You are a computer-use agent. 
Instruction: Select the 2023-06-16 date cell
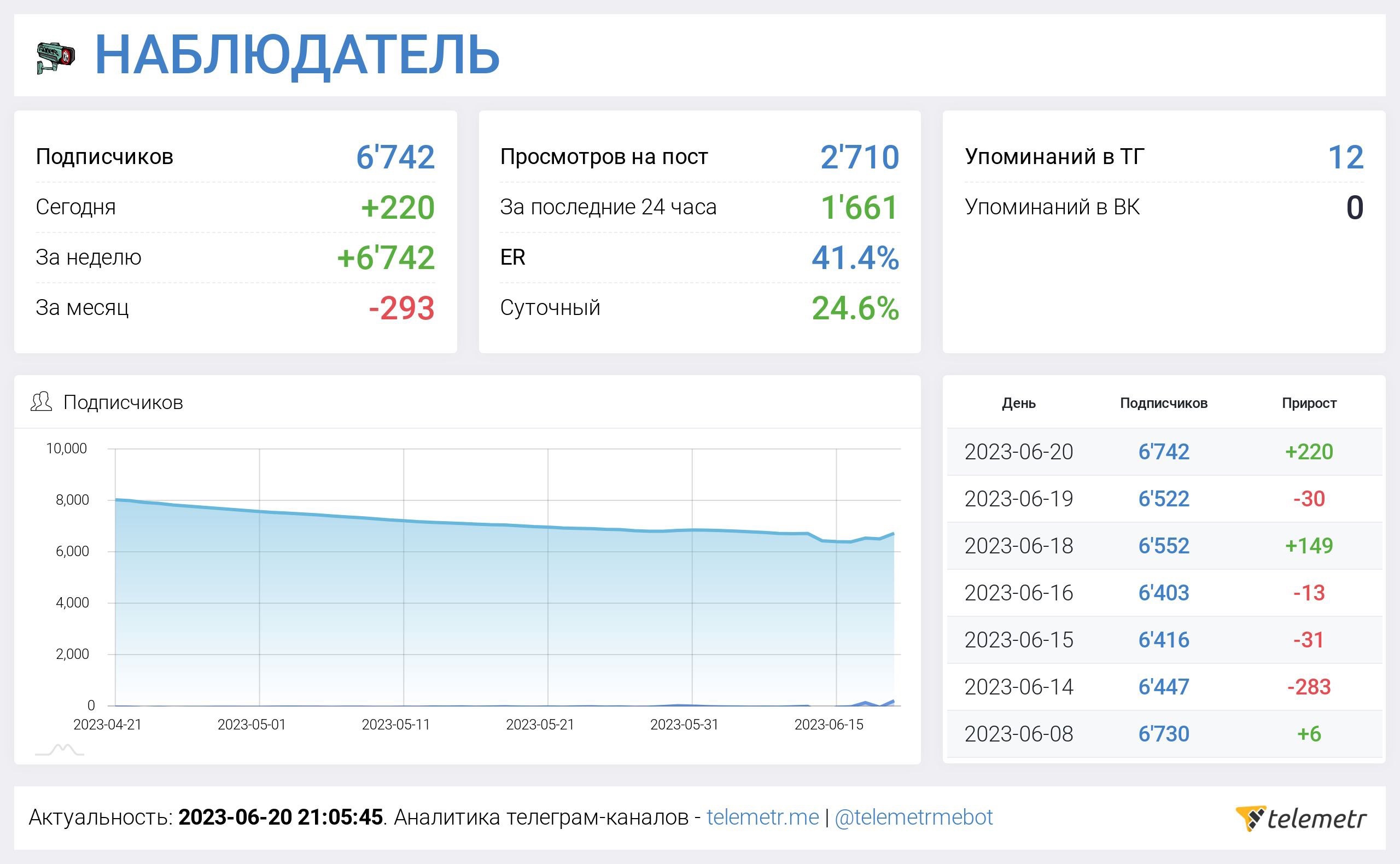1019,593
